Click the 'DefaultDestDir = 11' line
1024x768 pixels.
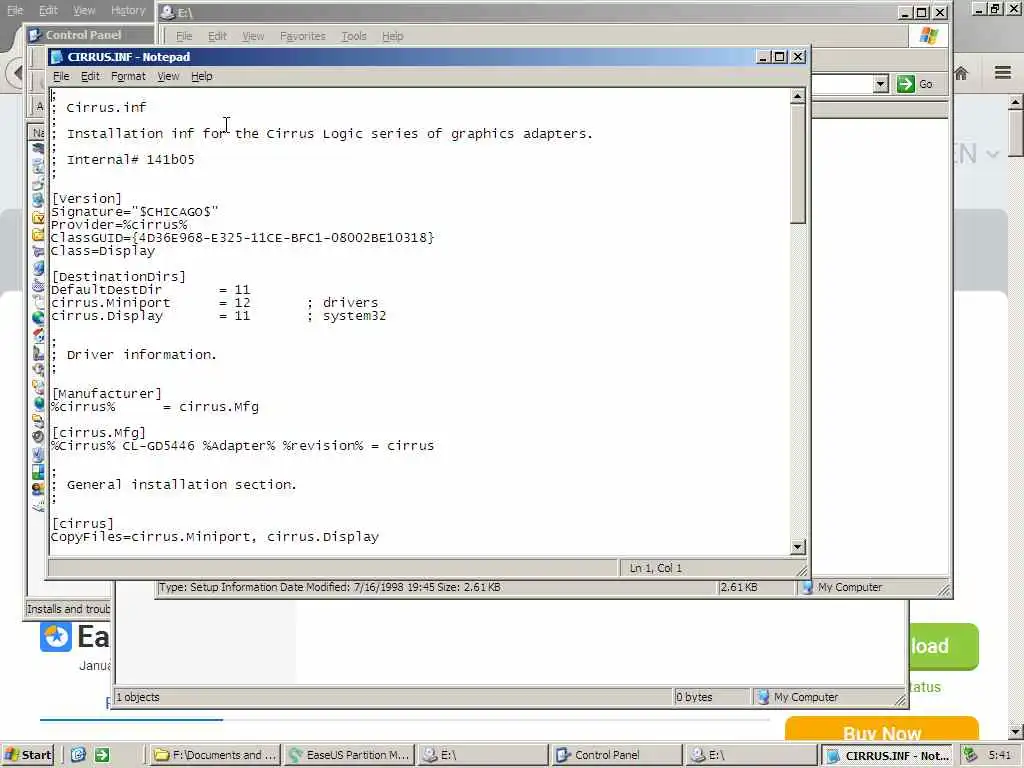[x=150, y=290]
